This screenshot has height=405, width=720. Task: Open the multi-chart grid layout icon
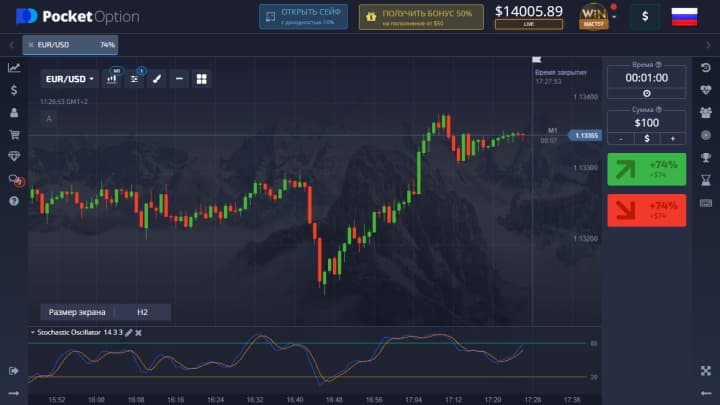click(x=201, y=78)
